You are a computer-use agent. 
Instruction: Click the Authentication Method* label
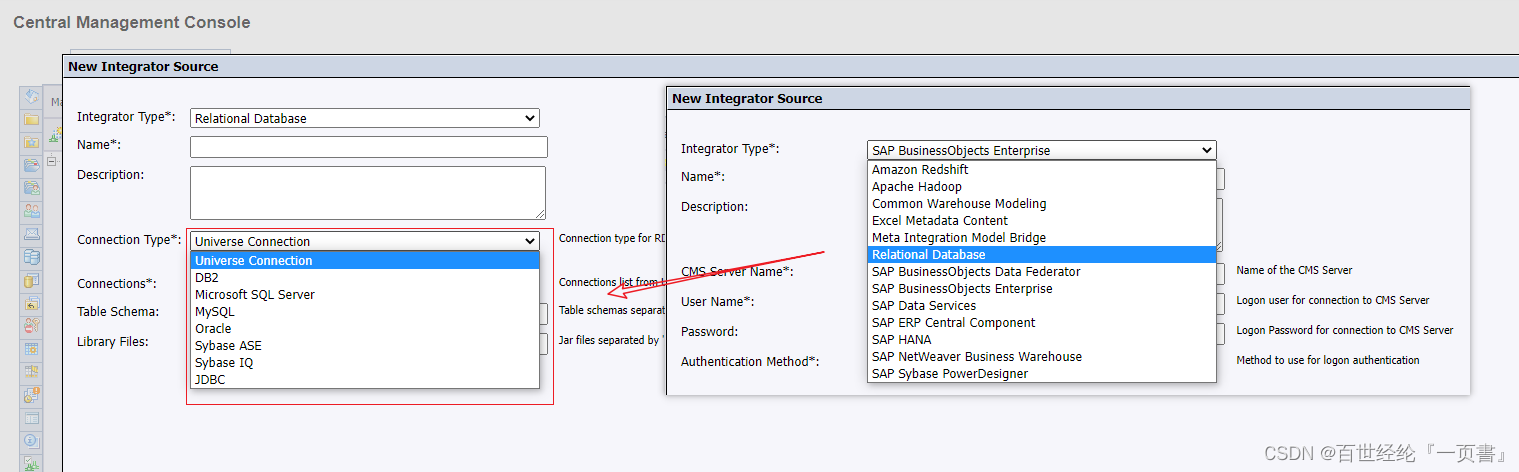(x=750, y=361)
